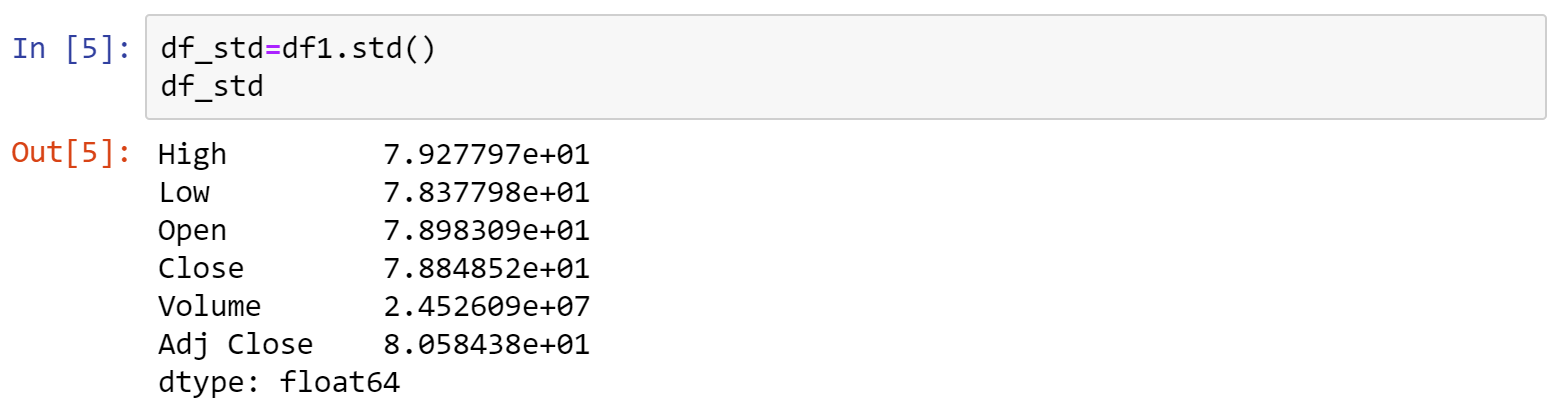The height and width of the screenshot is (400, 1557).
Task: Click the equals sign operator in code
Action: [272, 49]
